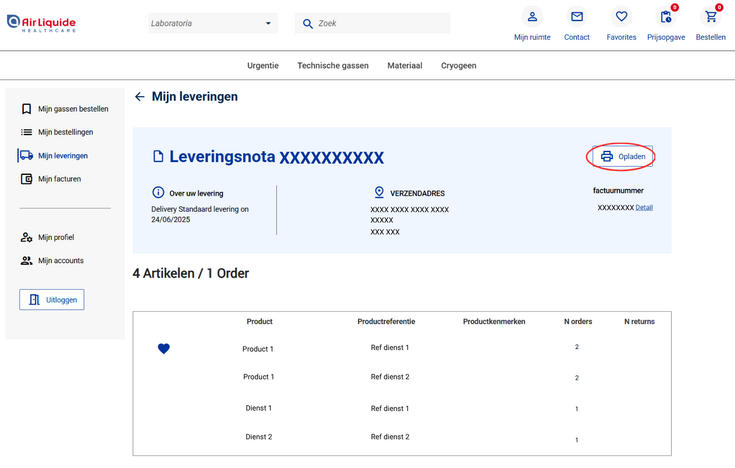Click the Productkenmerken column header

(494, 322)
